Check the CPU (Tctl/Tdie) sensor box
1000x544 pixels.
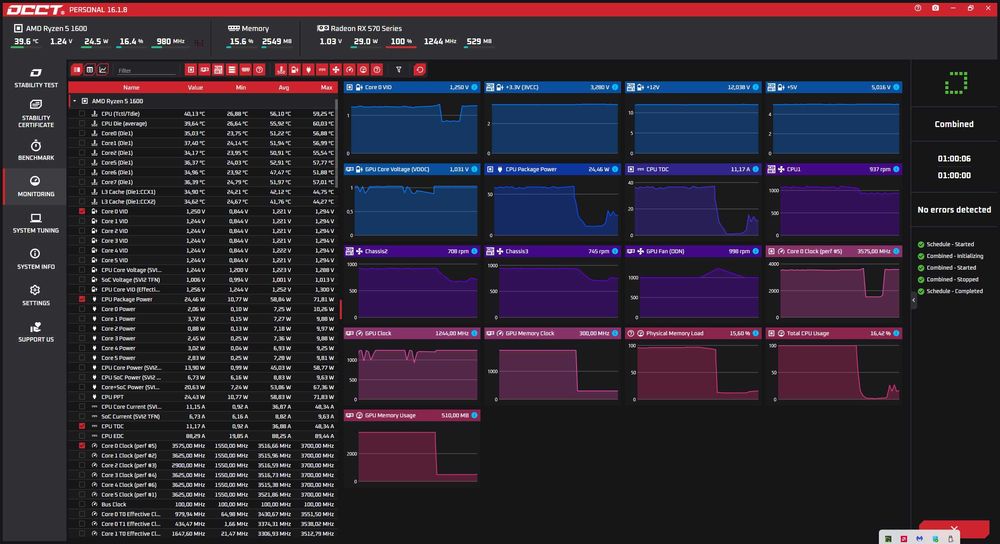point(82,114)
